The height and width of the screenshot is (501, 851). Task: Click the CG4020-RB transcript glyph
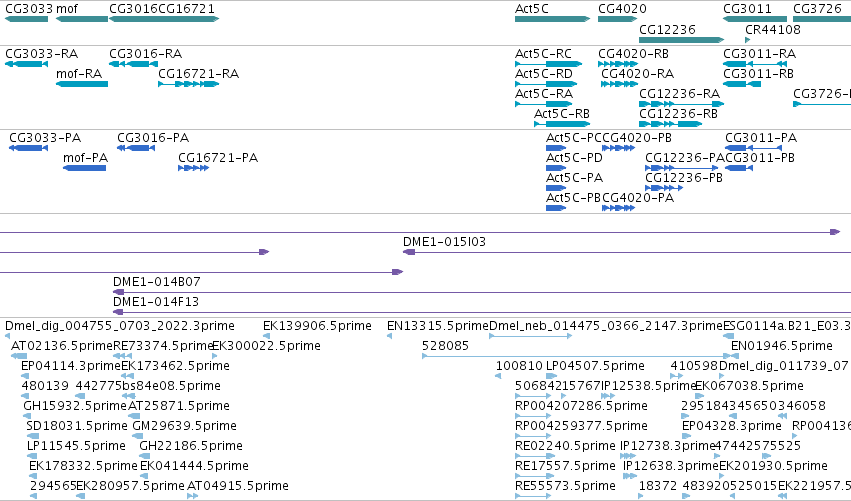(618, 64)
